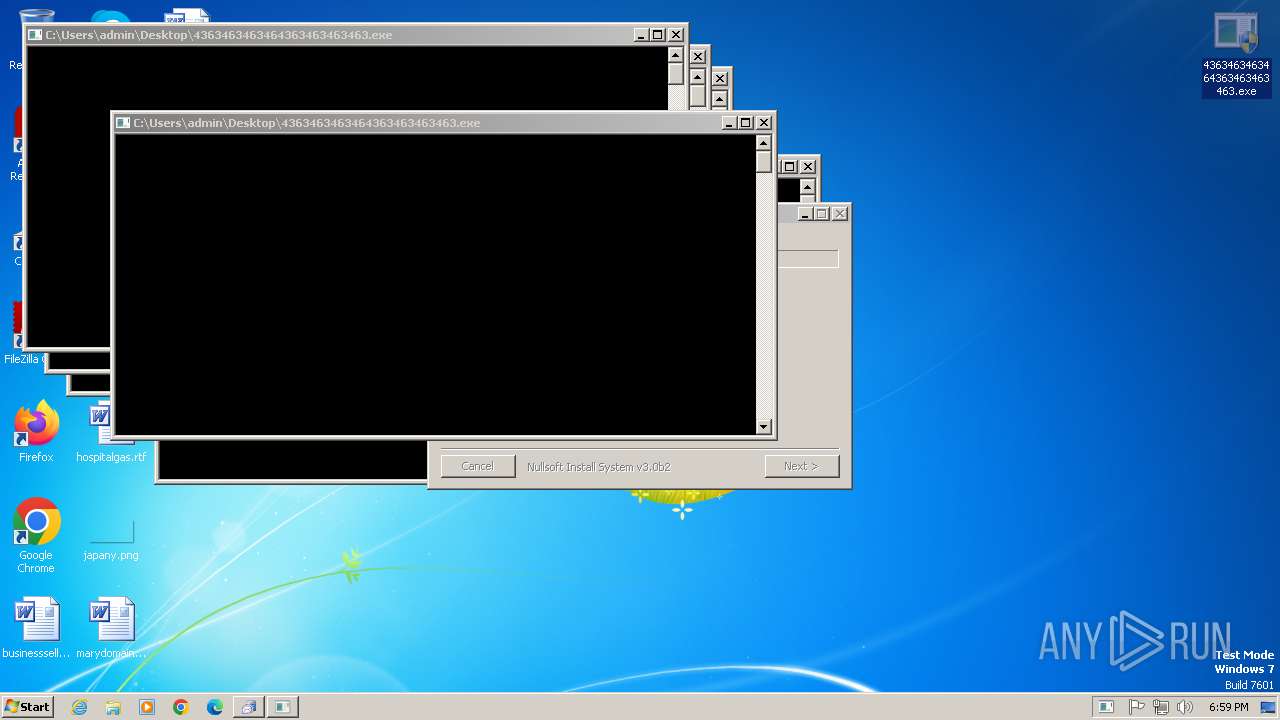
Task: Open the system menu icon of the rear console
Action: pyautogui.click(x=35, y=35)
